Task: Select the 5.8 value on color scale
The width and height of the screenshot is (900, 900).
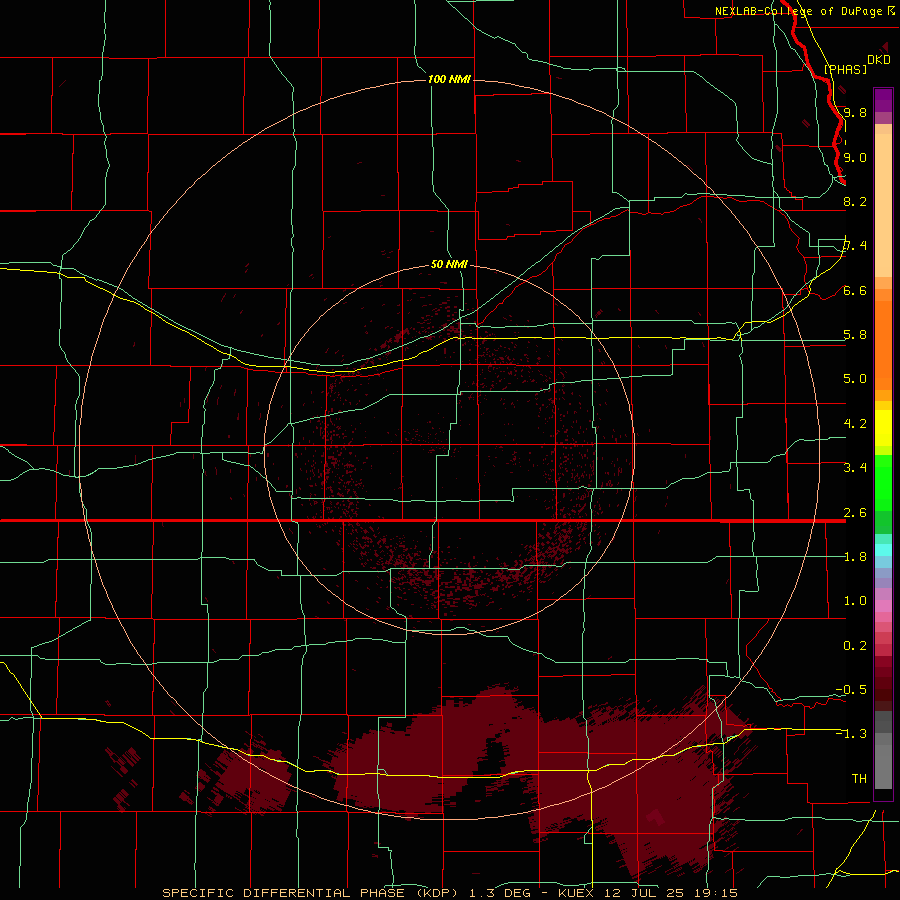Action: 855,335
